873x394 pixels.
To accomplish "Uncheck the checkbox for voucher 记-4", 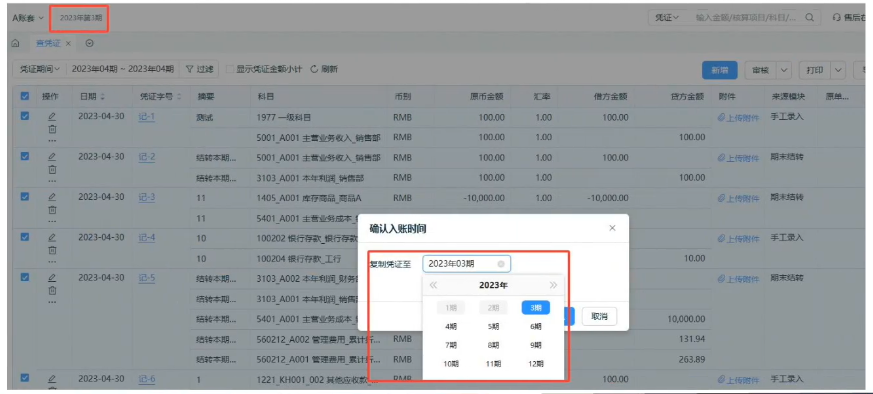I will pos(24,237).
